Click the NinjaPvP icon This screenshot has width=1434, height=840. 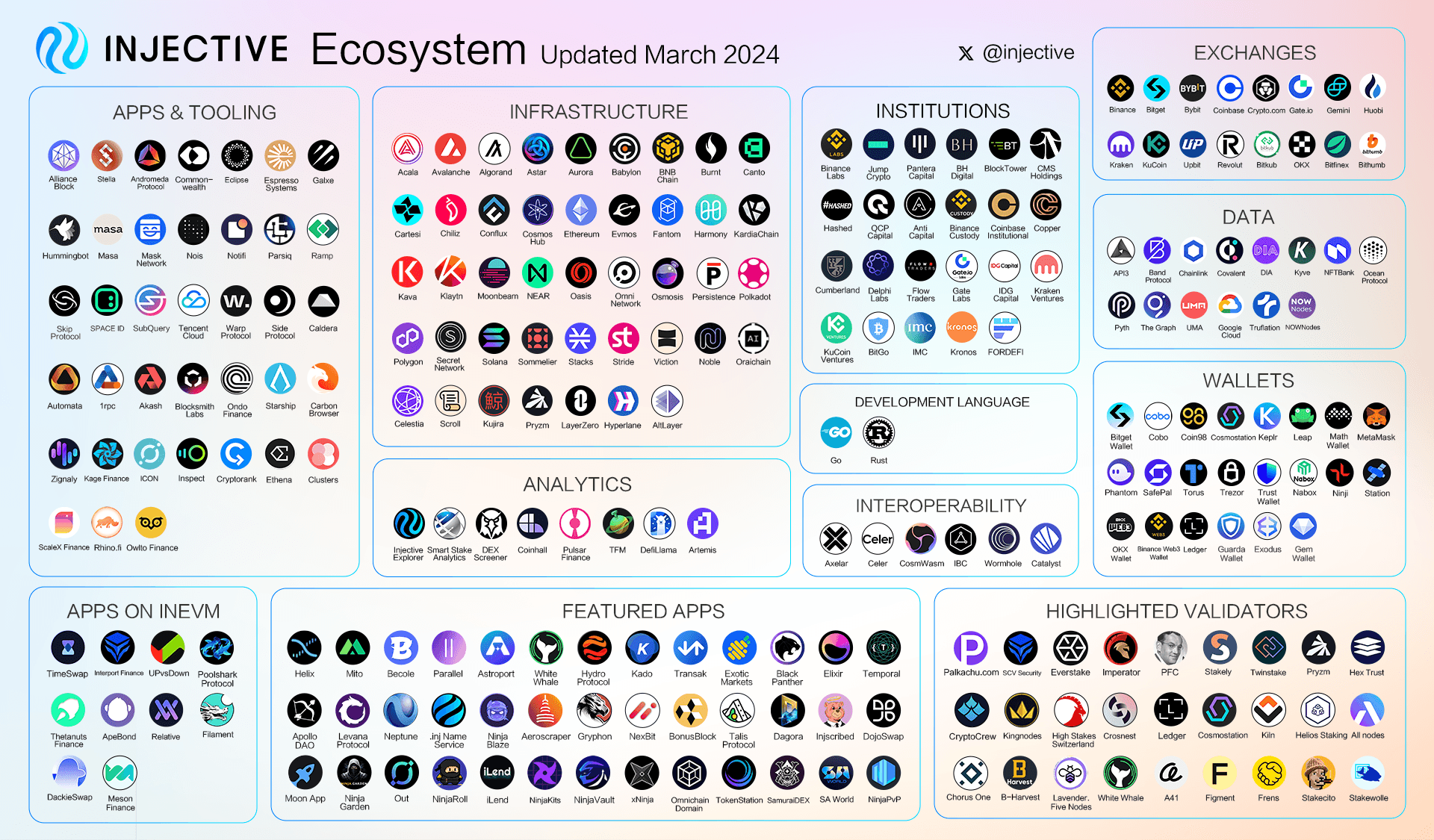[884, 774]
